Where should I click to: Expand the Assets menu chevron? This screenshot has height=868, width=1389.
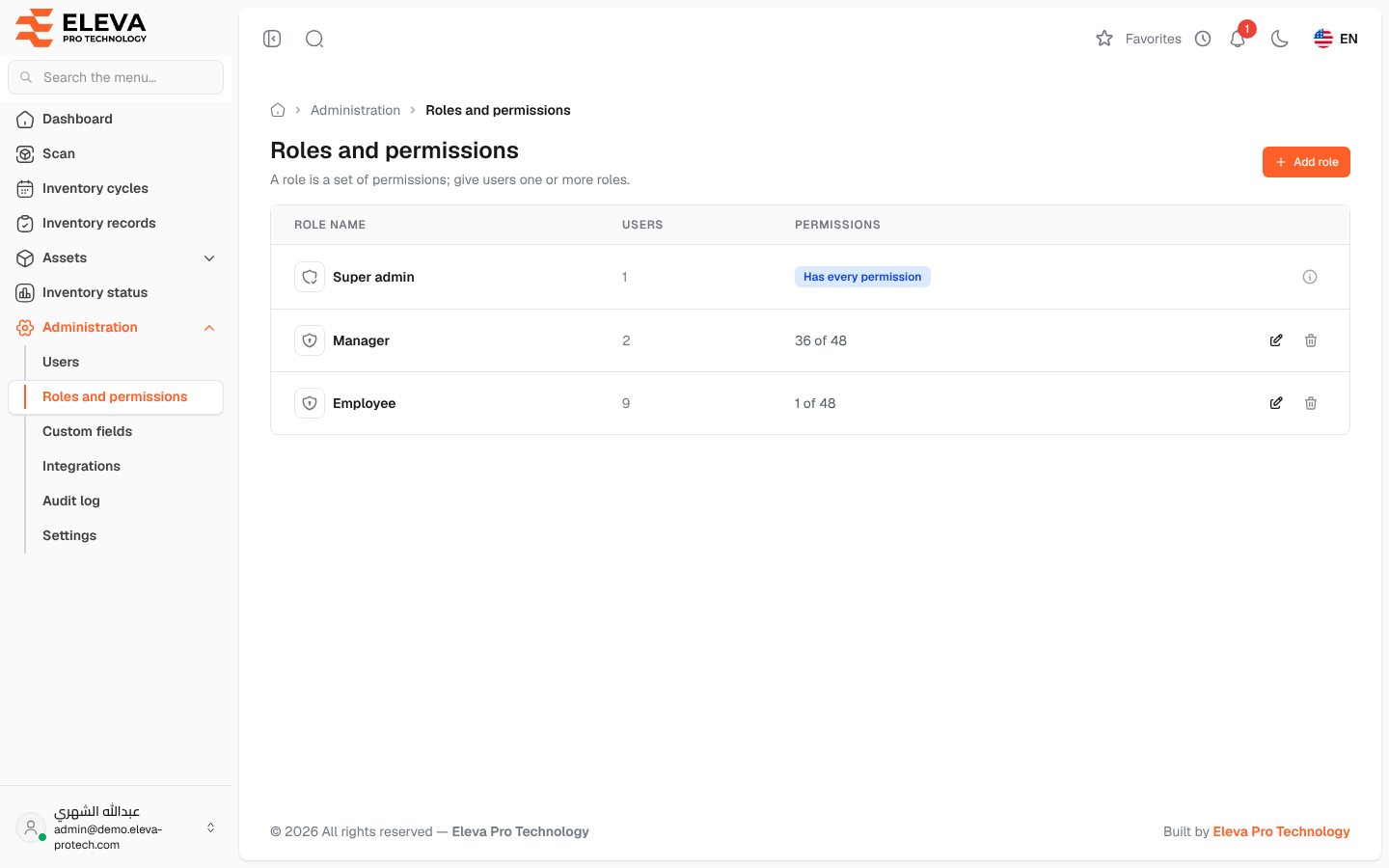[209, 258]
